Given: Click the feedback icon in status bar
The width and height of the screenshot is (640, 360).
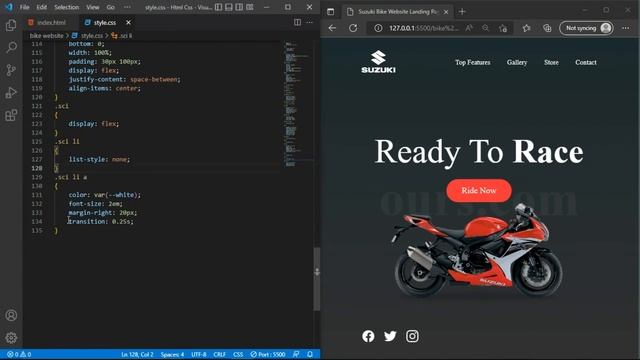Looking at the screenshot, I should coord(296,354).
